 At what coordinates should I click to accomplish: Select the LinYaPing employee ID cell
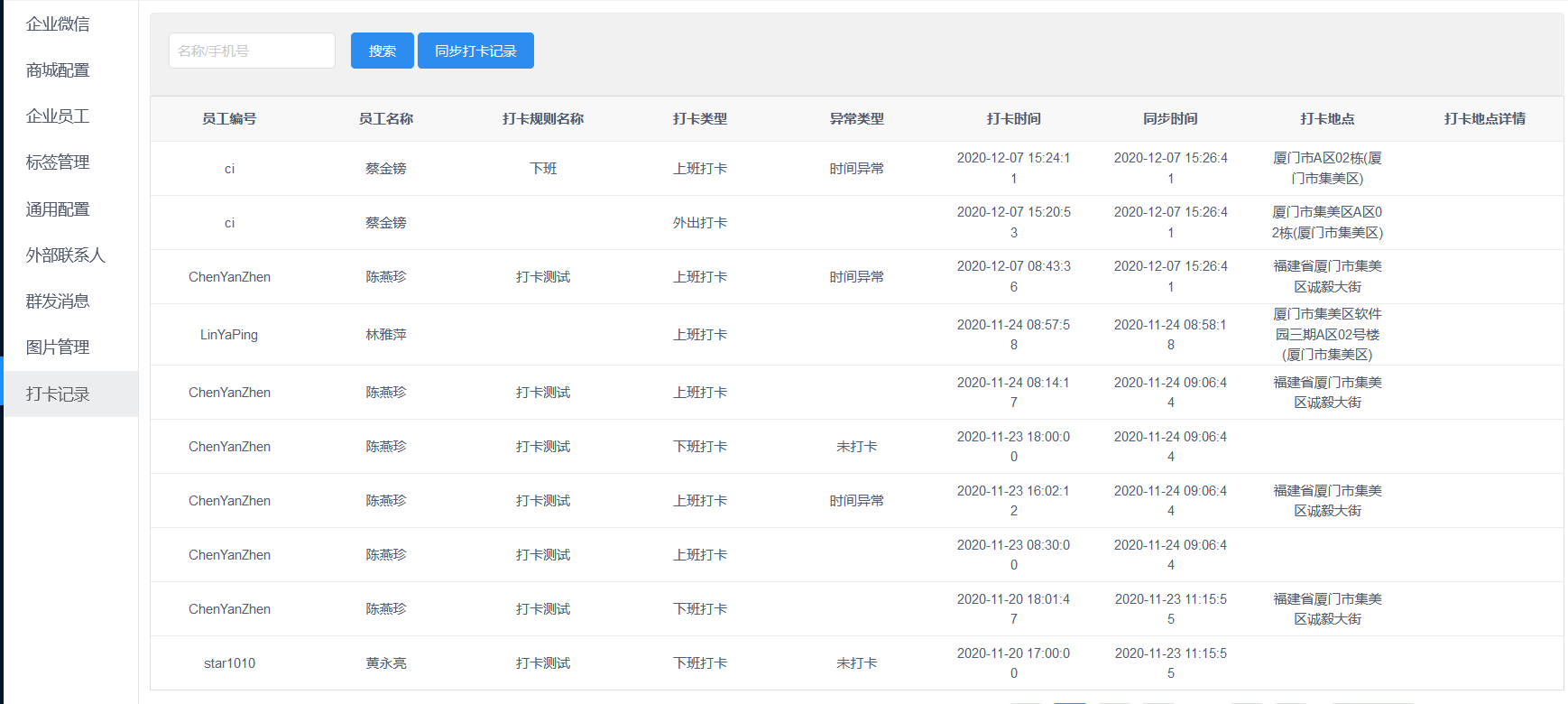pyautogui.click(x=229, y=335)
